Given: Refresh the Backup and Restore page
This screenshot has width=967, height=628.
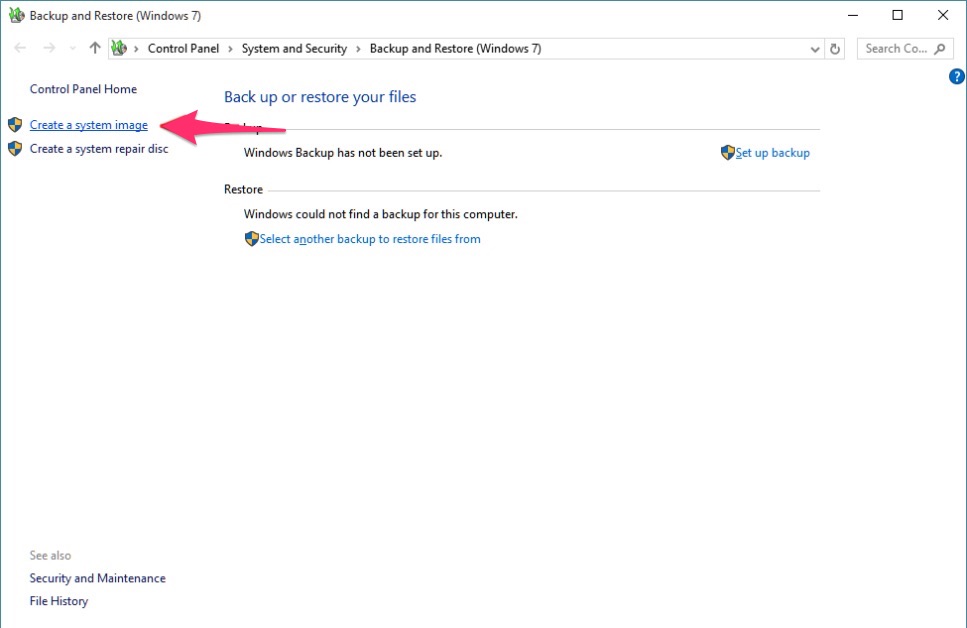Looking at the screenshot, I should [x=835, y=49].
